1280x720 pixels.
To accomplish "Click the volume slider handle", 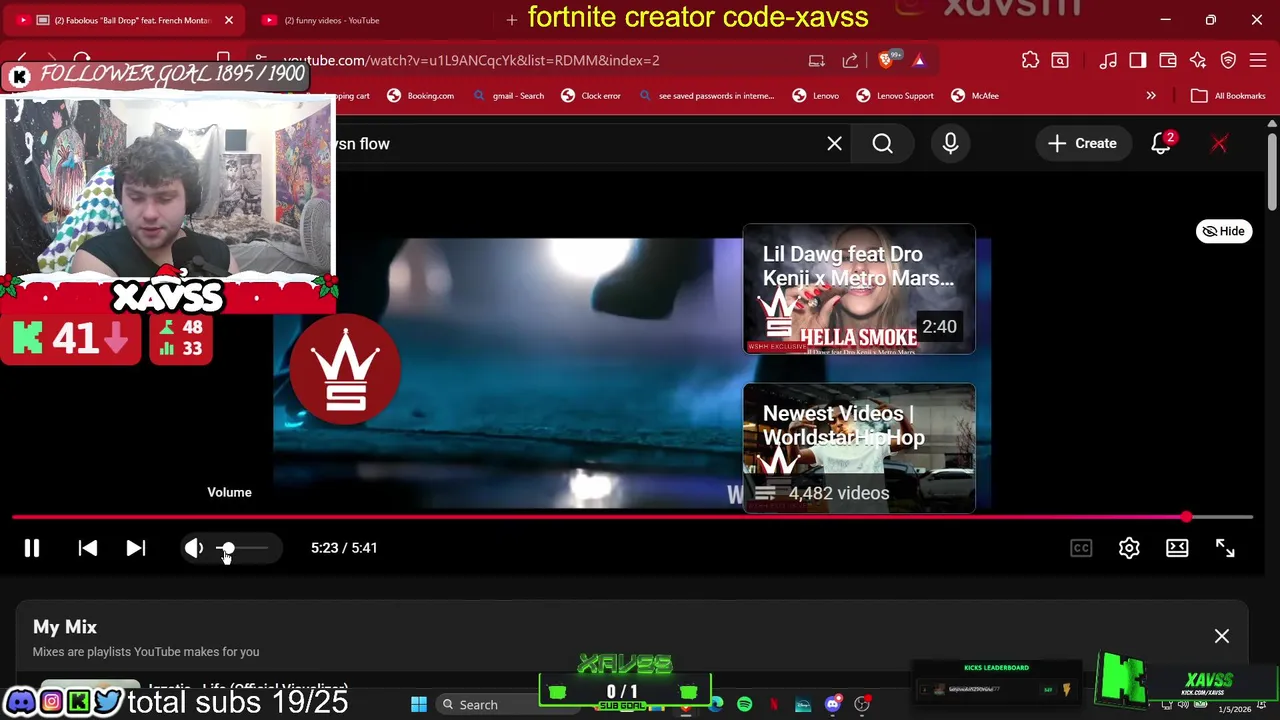I will 227,548.
